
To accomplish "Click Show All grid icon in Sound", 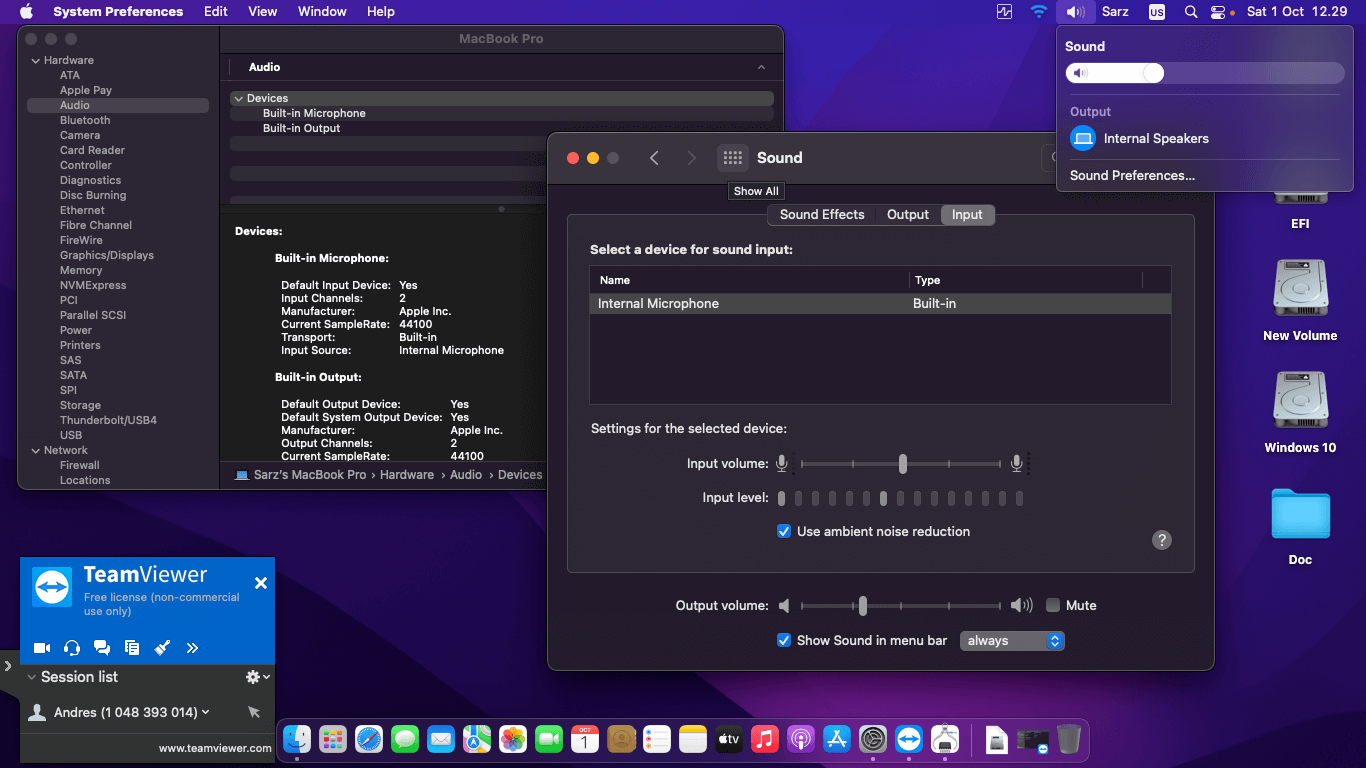I will pyautogui.click(x=733, y=158).
